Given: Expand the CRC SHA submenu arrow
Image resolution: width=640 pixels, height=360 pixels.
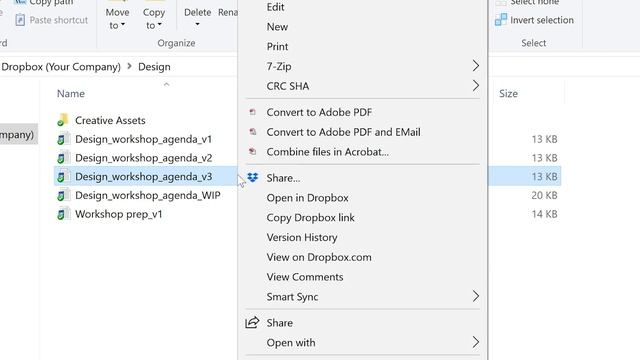Looking at the screenshot, I should (x=476, y=86).
